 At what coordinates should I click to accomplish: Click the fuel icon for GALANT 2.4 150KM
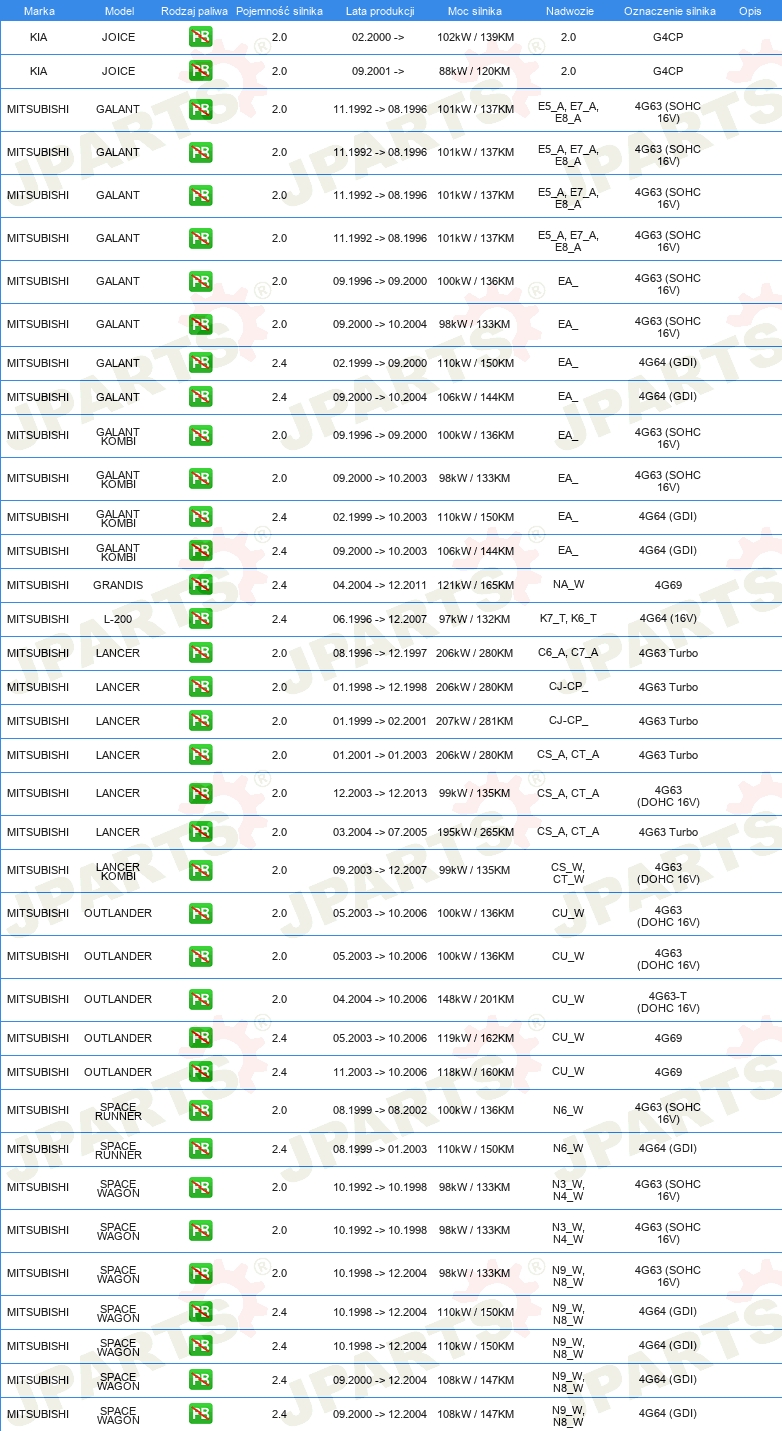tap(200, 363)
